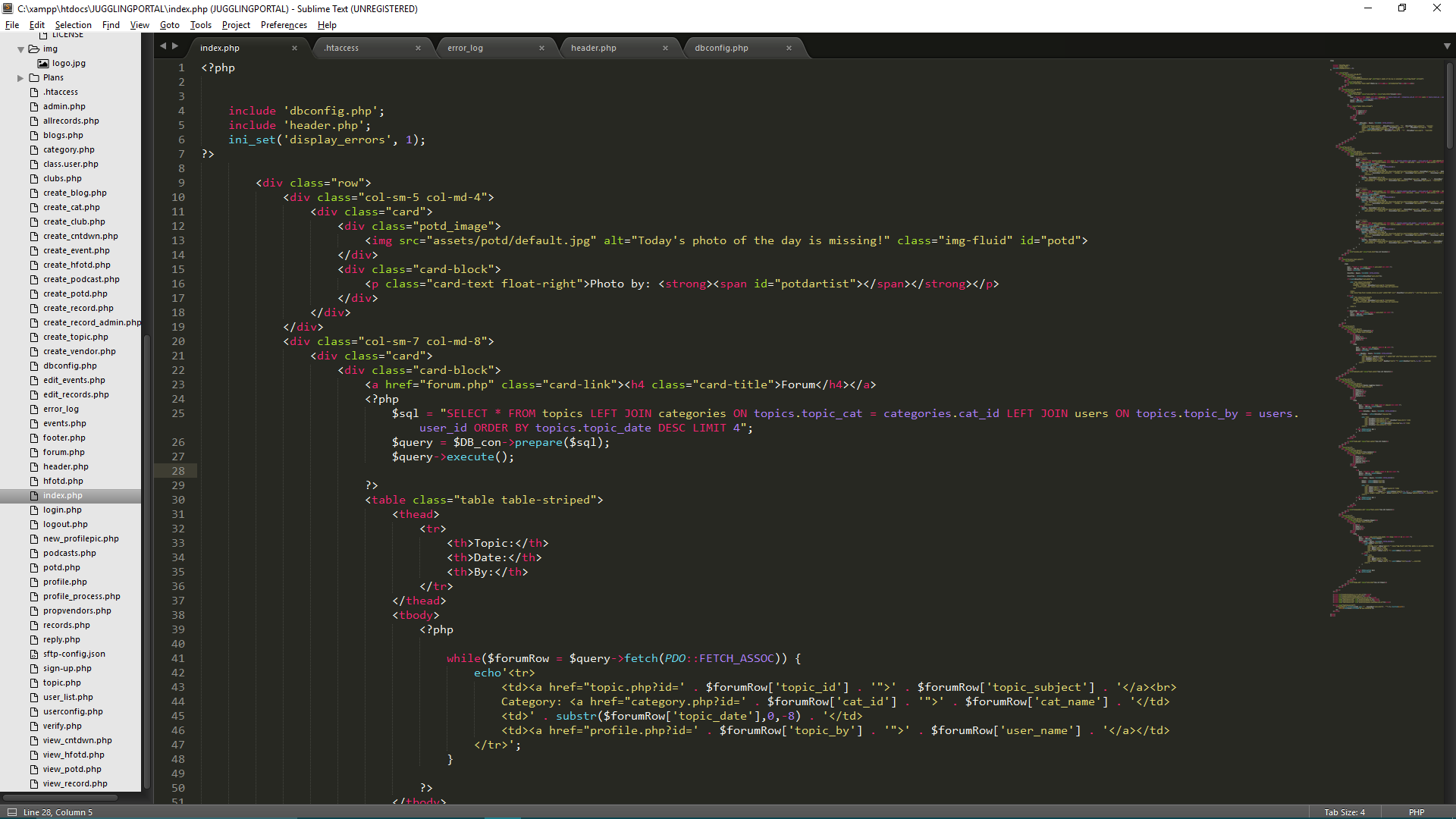
Task: Open blogs.php file
Action: tap(62, 134)
